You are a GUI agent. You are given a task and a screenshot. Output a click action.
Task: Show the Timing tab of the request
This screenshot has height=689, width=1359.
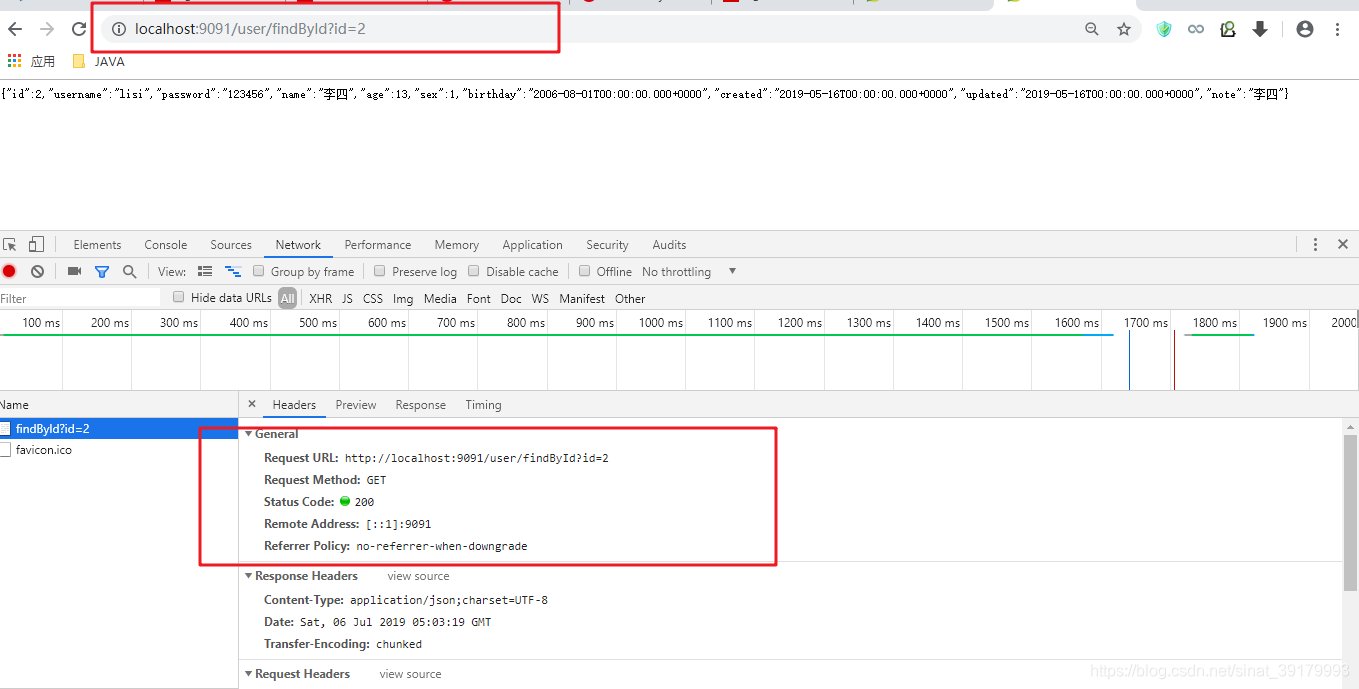pyautogui.click(x=483, y=405)
